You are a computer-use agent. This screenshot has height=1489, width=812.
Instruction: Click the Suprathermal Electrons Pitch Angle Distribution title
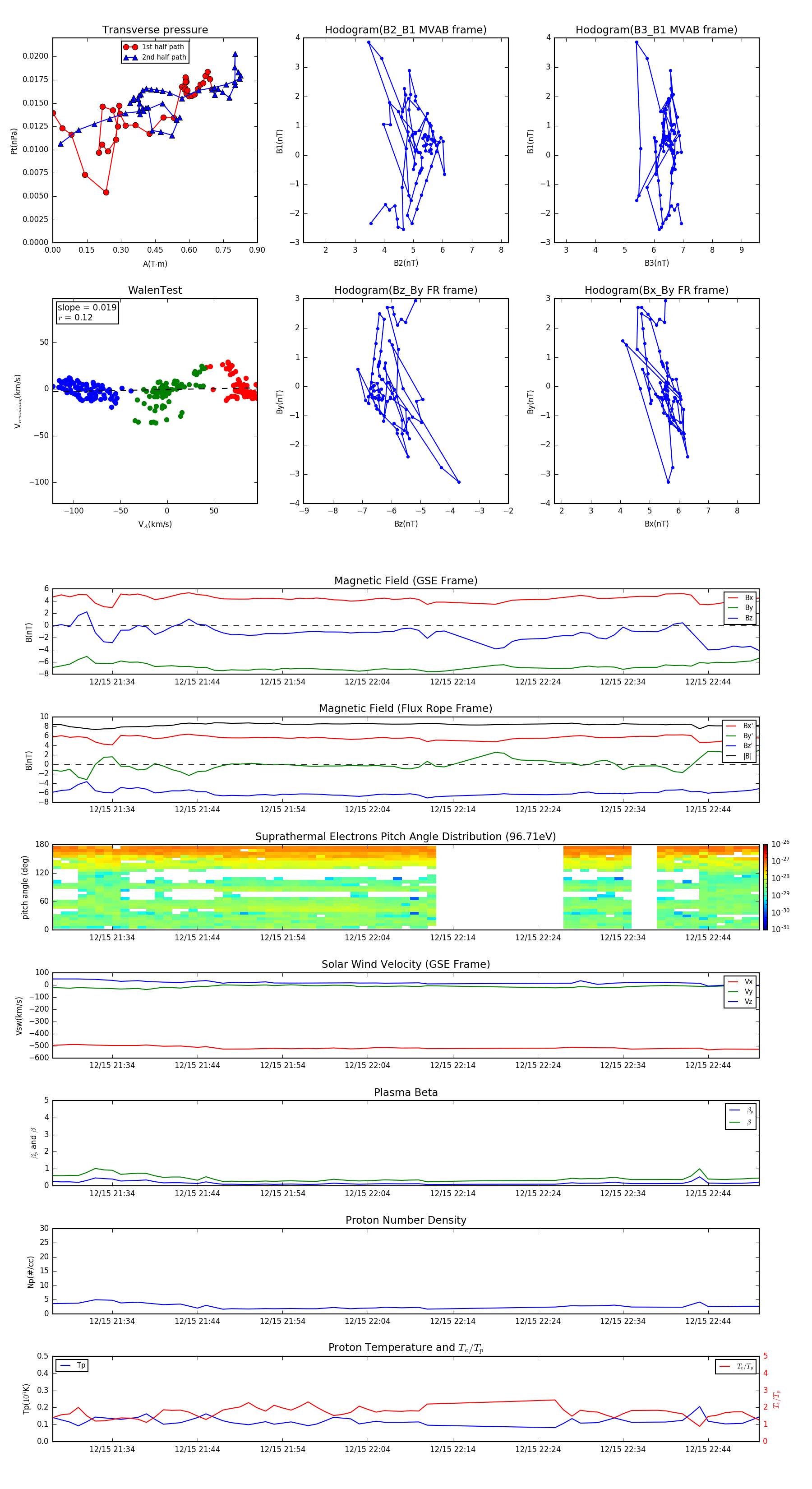(406, 837)
